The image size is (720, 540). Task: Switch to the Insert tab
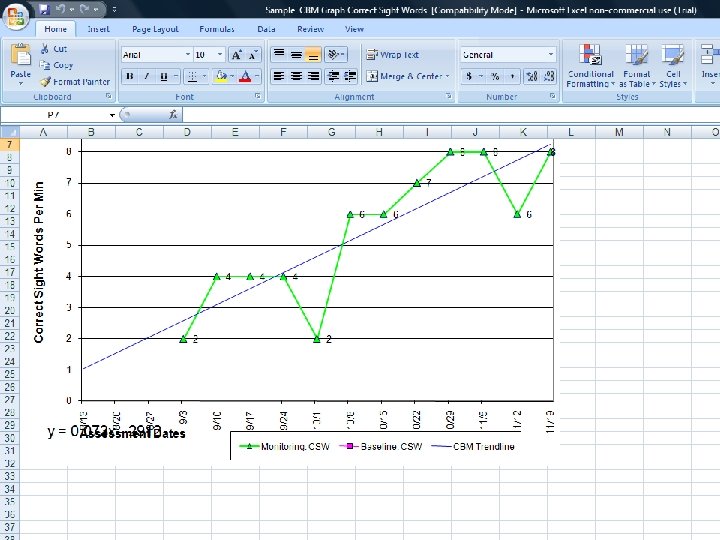(98, 29)
